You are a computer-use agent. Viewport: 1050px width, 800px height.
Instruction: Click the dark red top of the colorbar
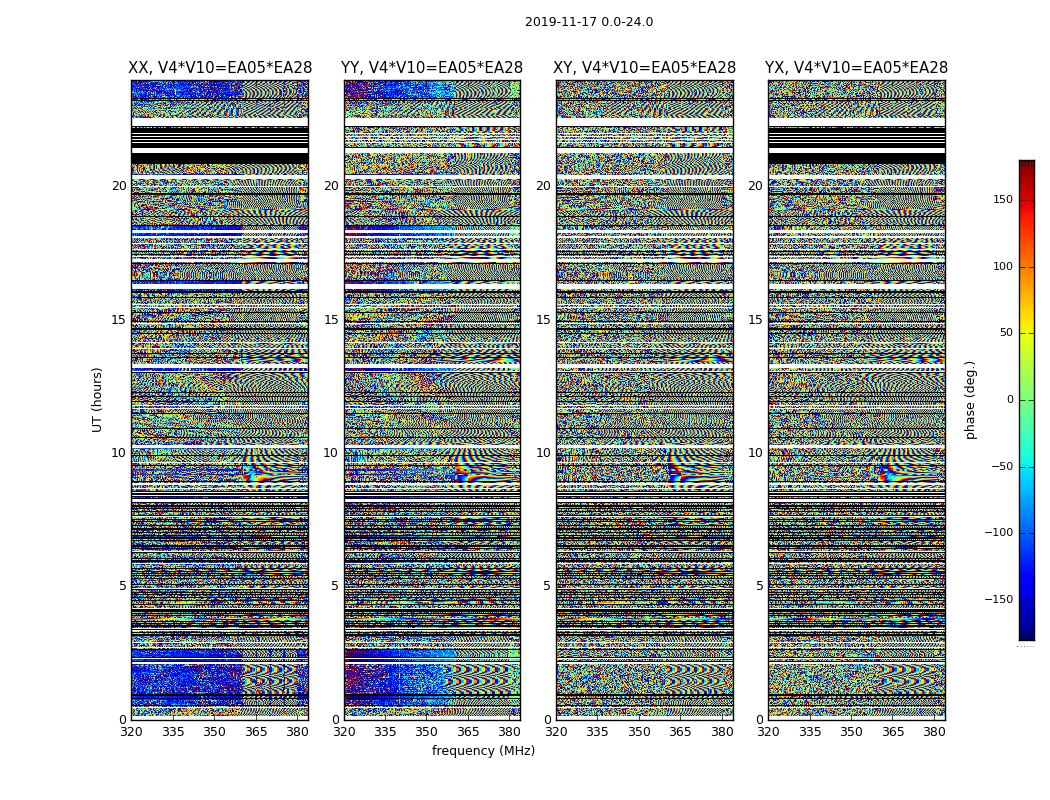point(1026,166)
